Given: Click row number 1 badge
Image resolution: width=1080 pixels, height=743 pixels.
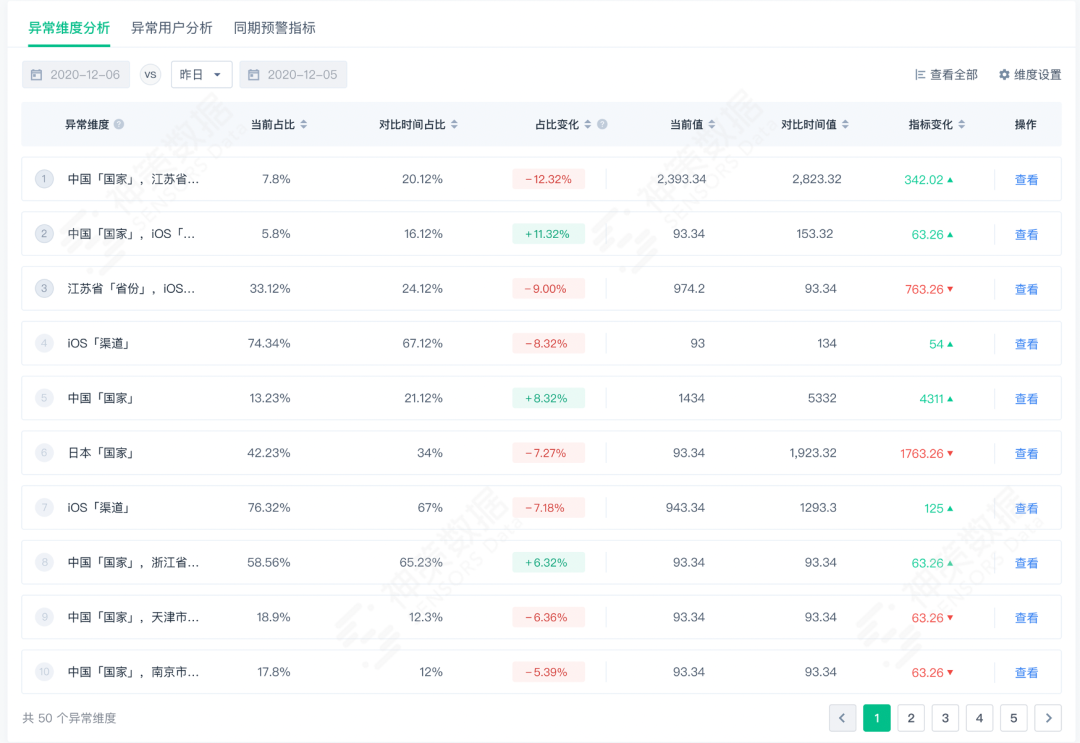Looking at the screenshot, I should tap(44, 179).
